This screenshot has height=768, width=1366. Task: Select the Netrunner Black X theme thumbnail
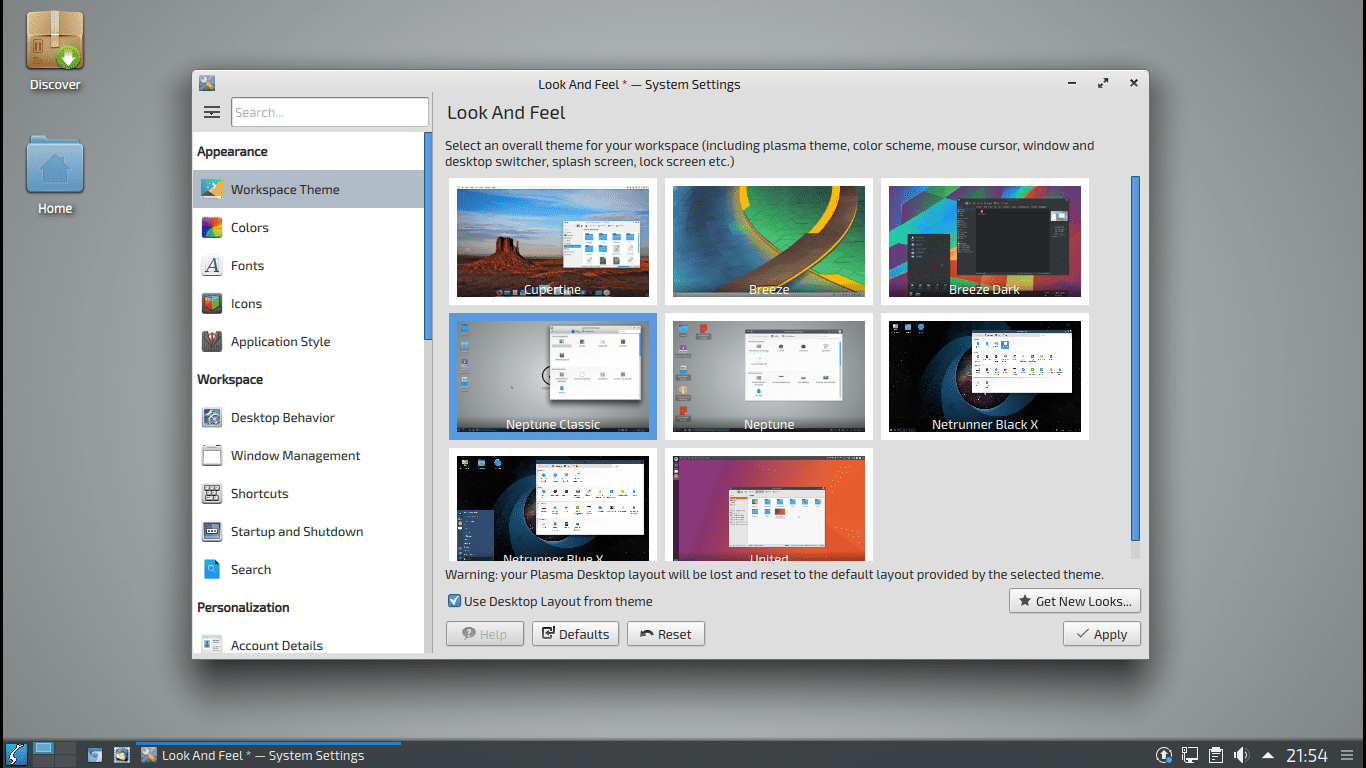(x=985, y=376)
